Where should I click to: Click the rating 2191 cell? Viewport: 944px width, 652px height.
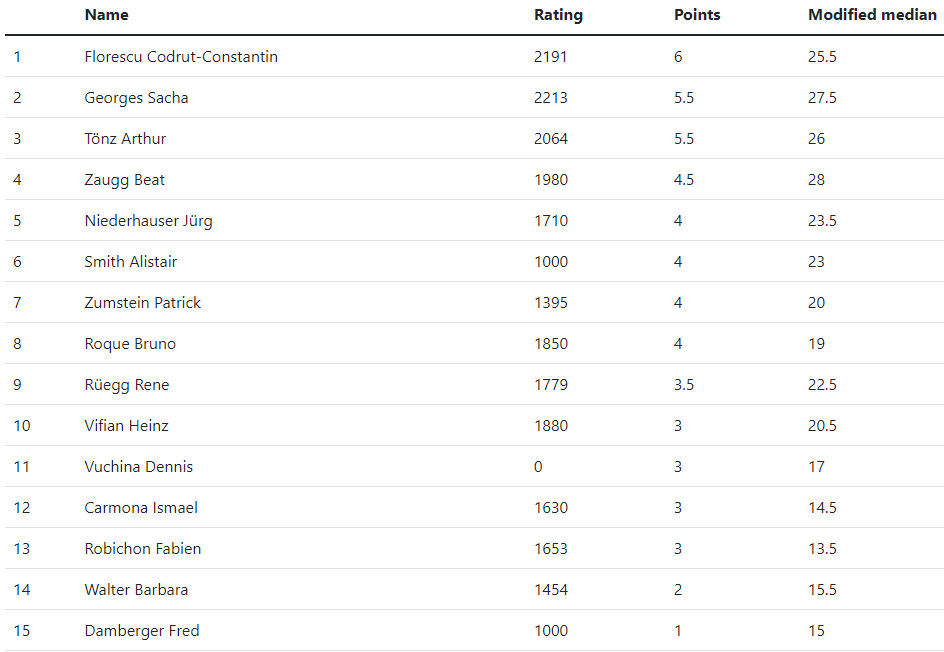point(550,57)
